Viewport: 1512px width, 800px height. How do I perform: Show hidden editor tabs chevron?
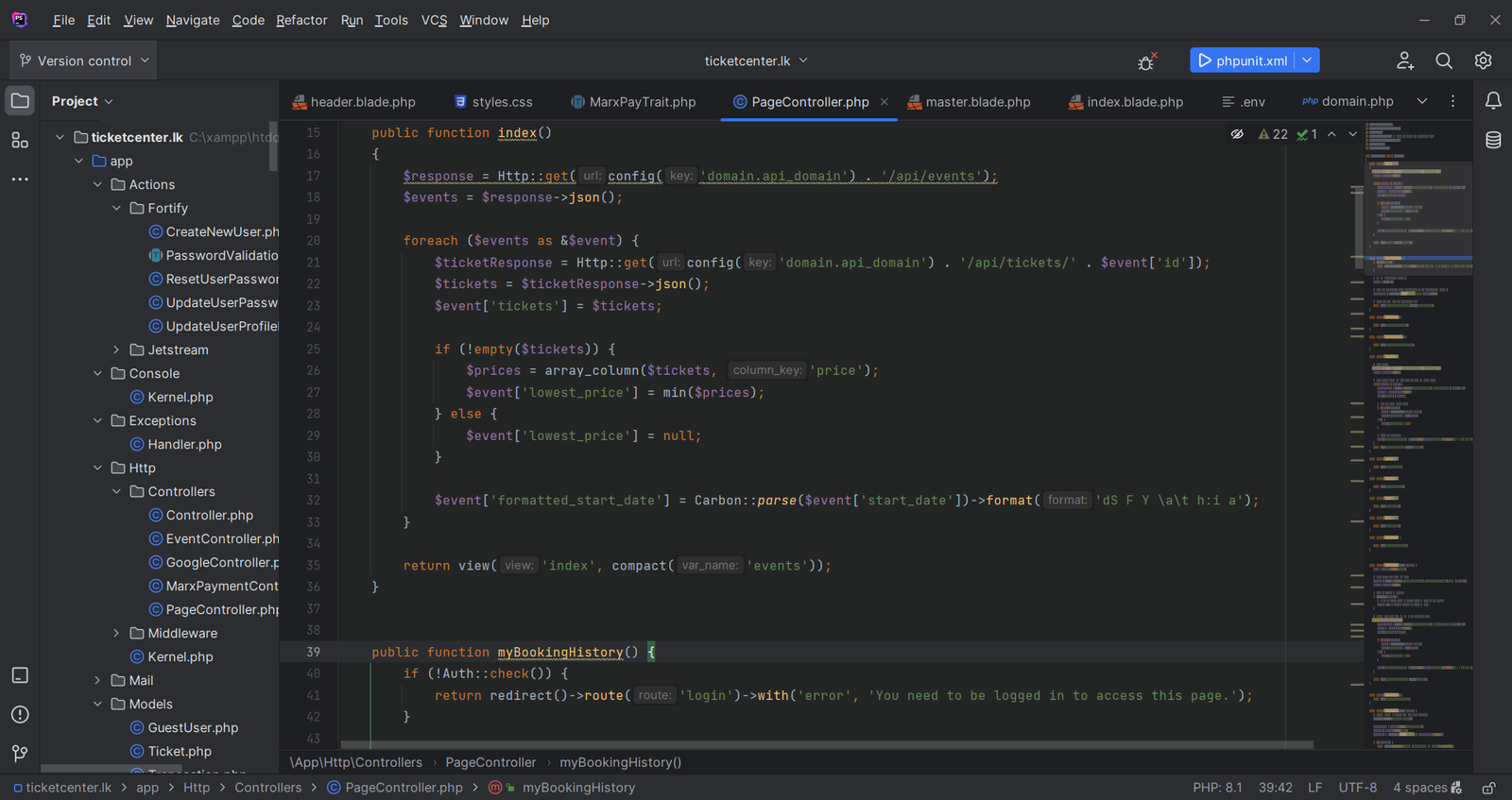point(1422,101)
